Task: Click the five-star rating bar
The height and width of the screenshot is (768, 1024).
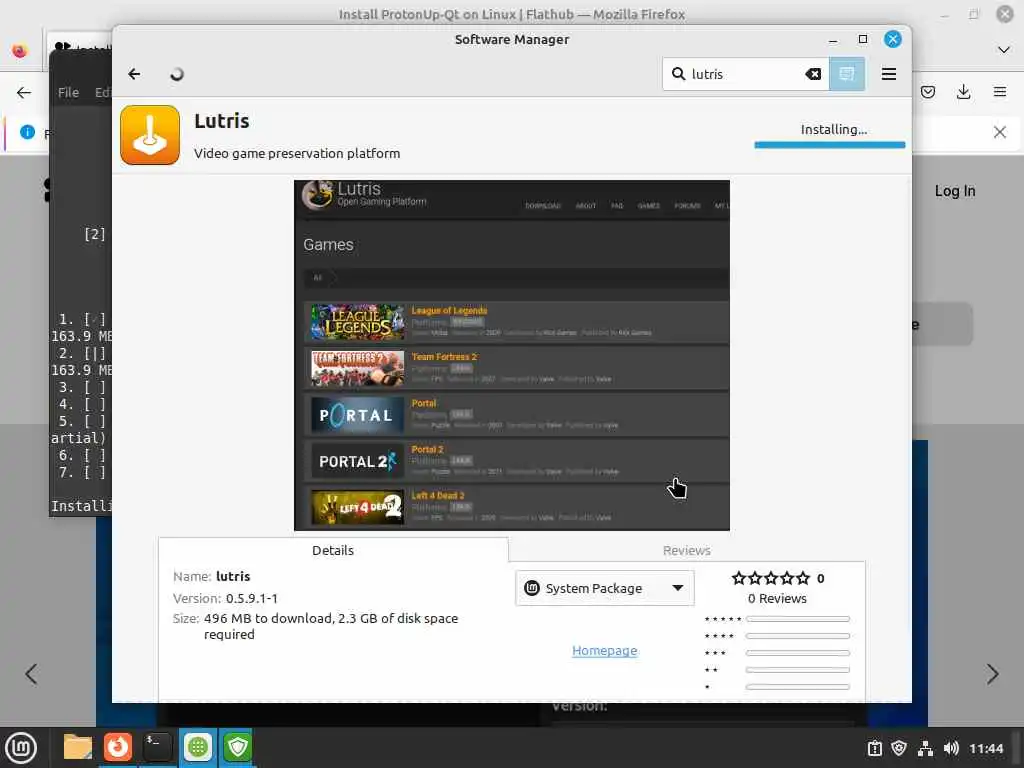Action: pyautogui.click(x=797, y=619)
